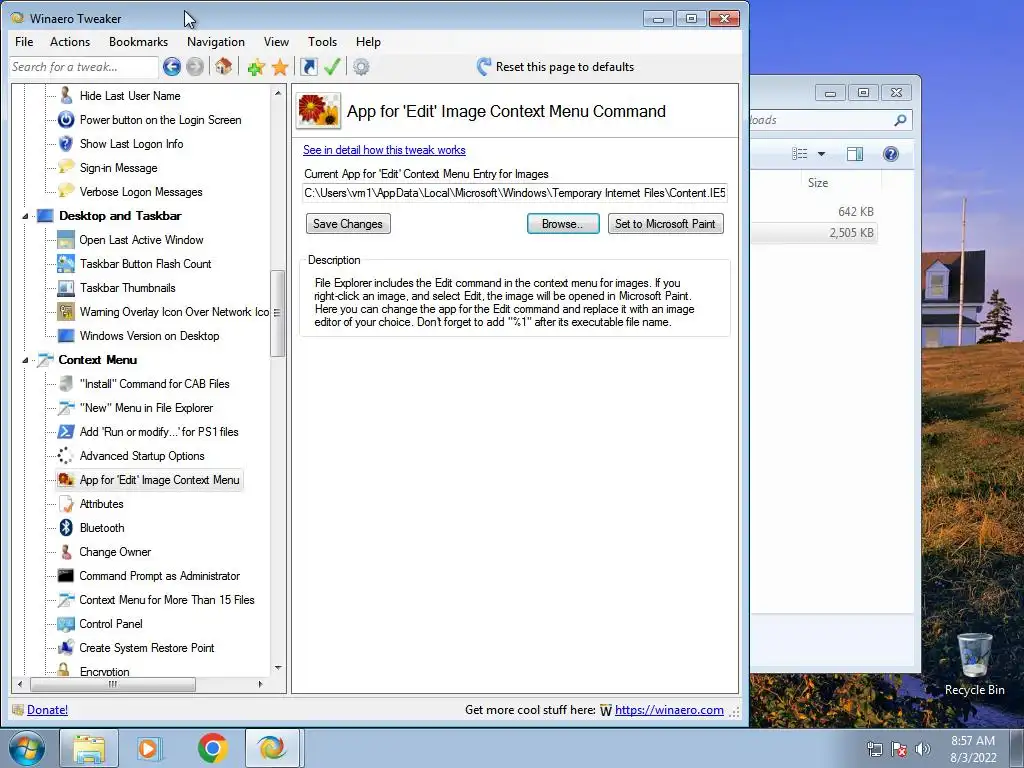Click tree scrollbar down arrow

[278, 668]
